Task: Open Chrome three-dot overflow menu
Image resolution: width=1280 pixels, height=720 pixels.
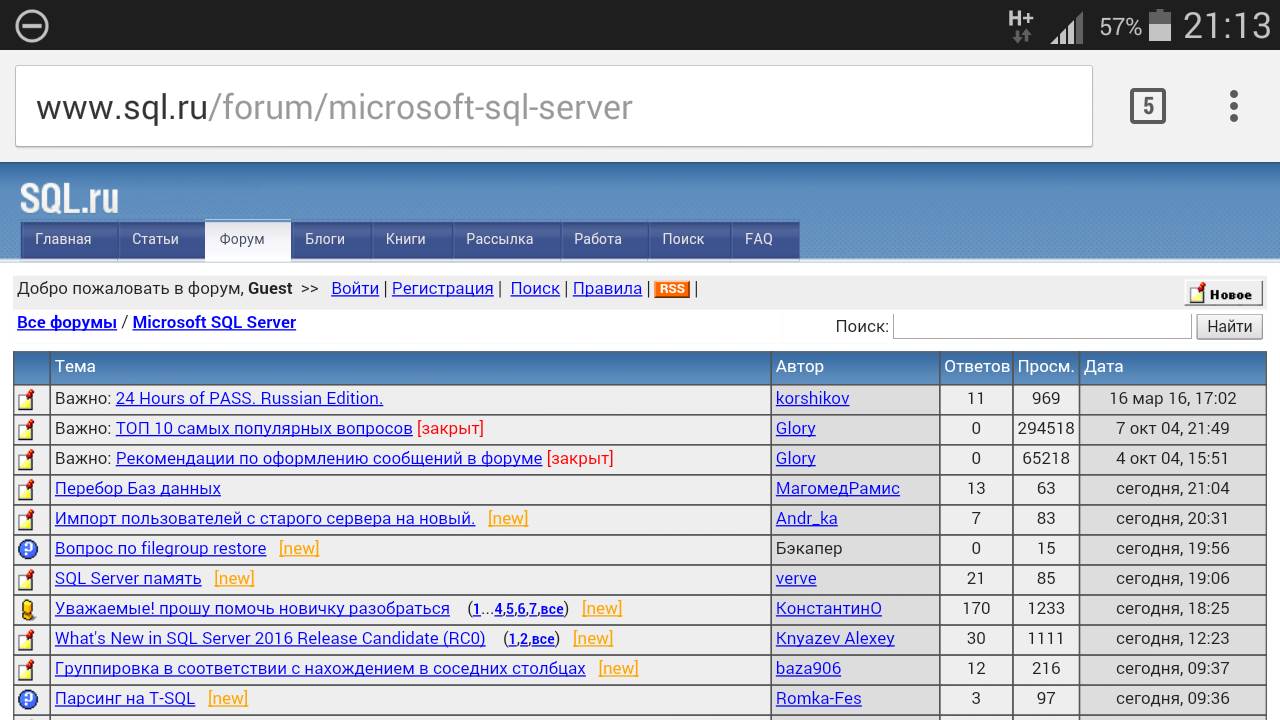Action: [1233, 106]
